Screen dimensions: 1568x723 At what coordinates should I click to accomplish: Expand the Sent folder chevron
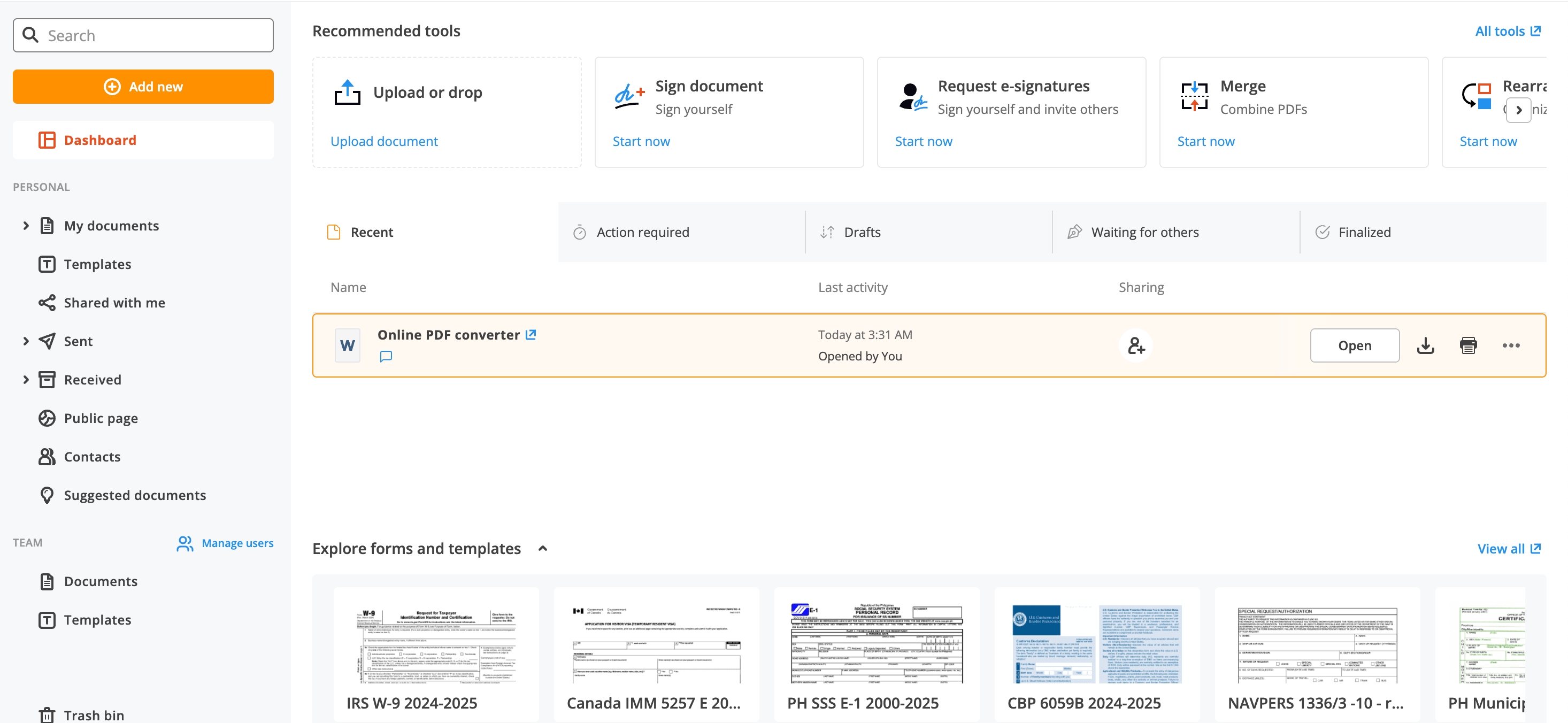click(x=26, y=341)
